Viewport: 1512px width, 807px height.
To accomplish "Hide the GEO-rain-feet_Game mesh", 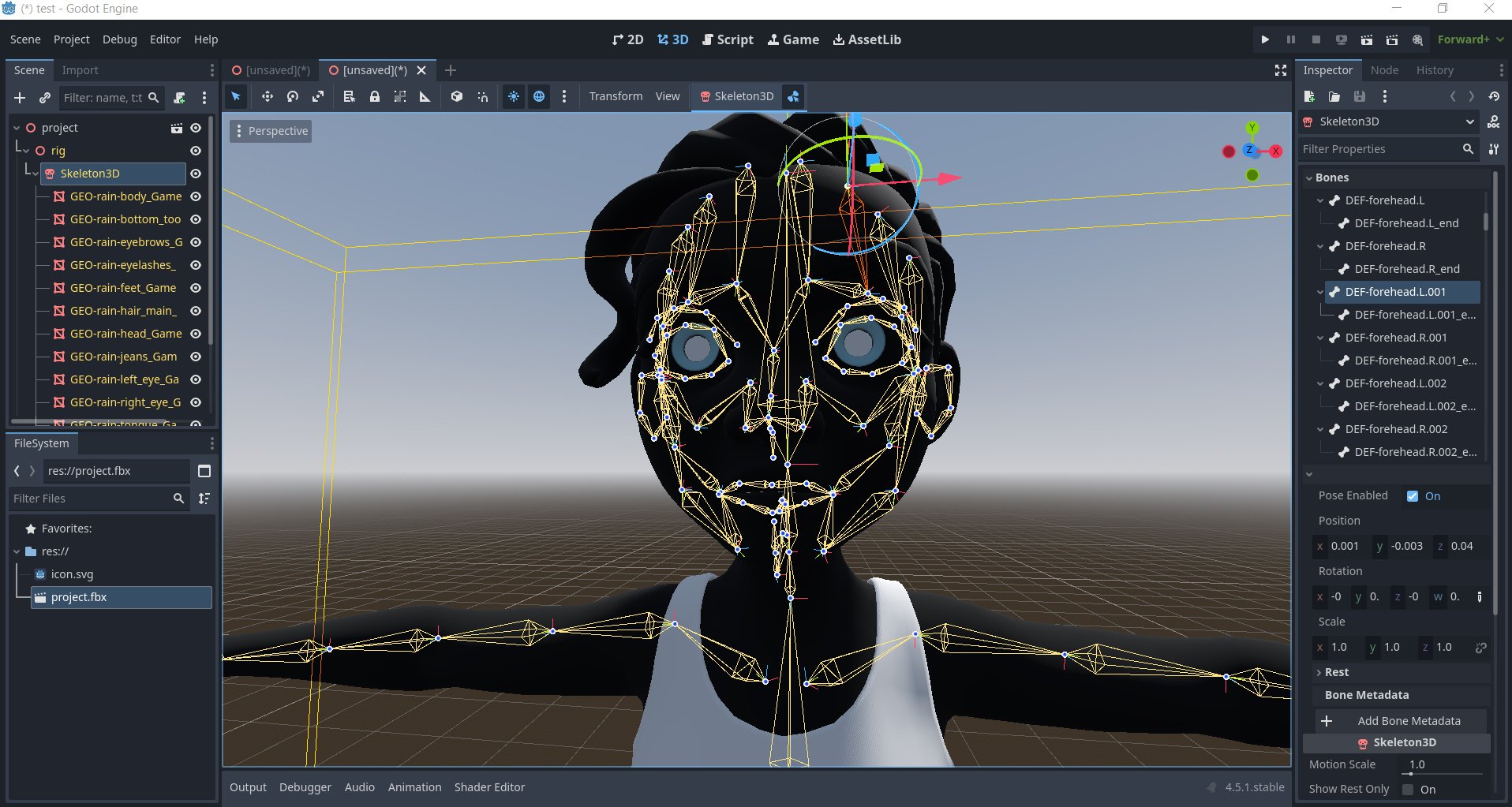I will point(196,288).
